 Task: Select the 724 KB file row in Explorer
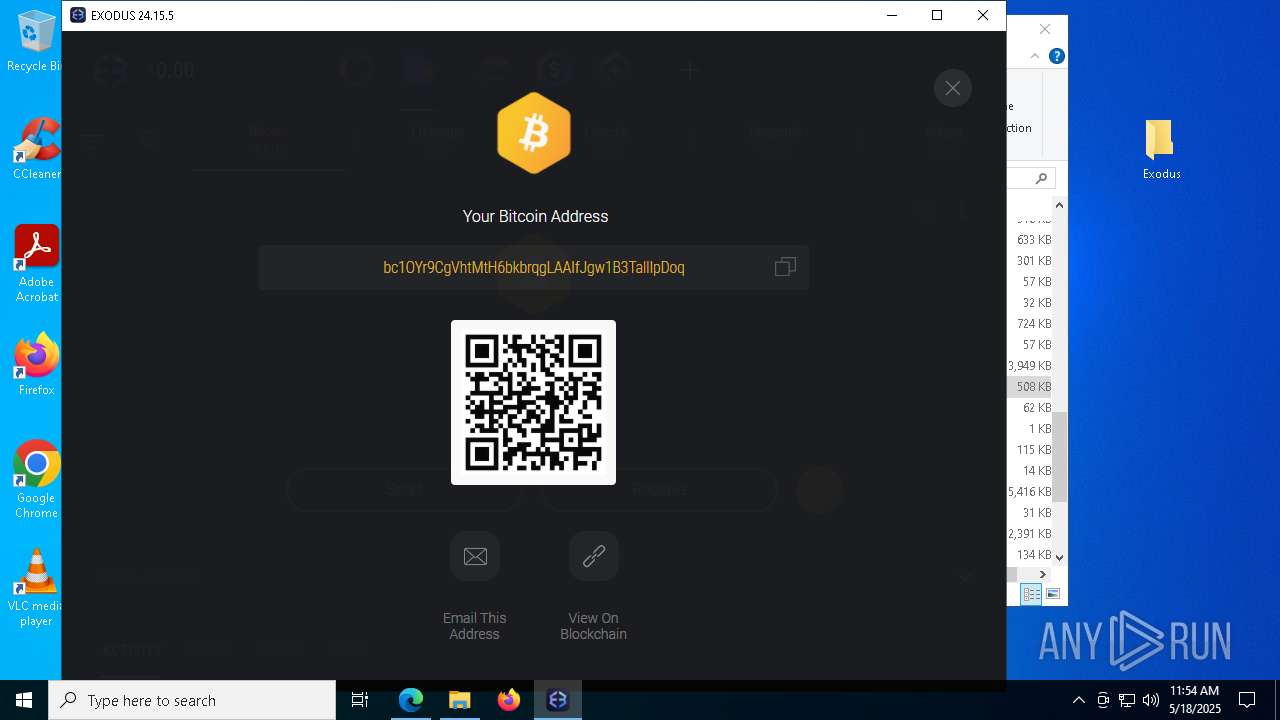pos(1029,324)
